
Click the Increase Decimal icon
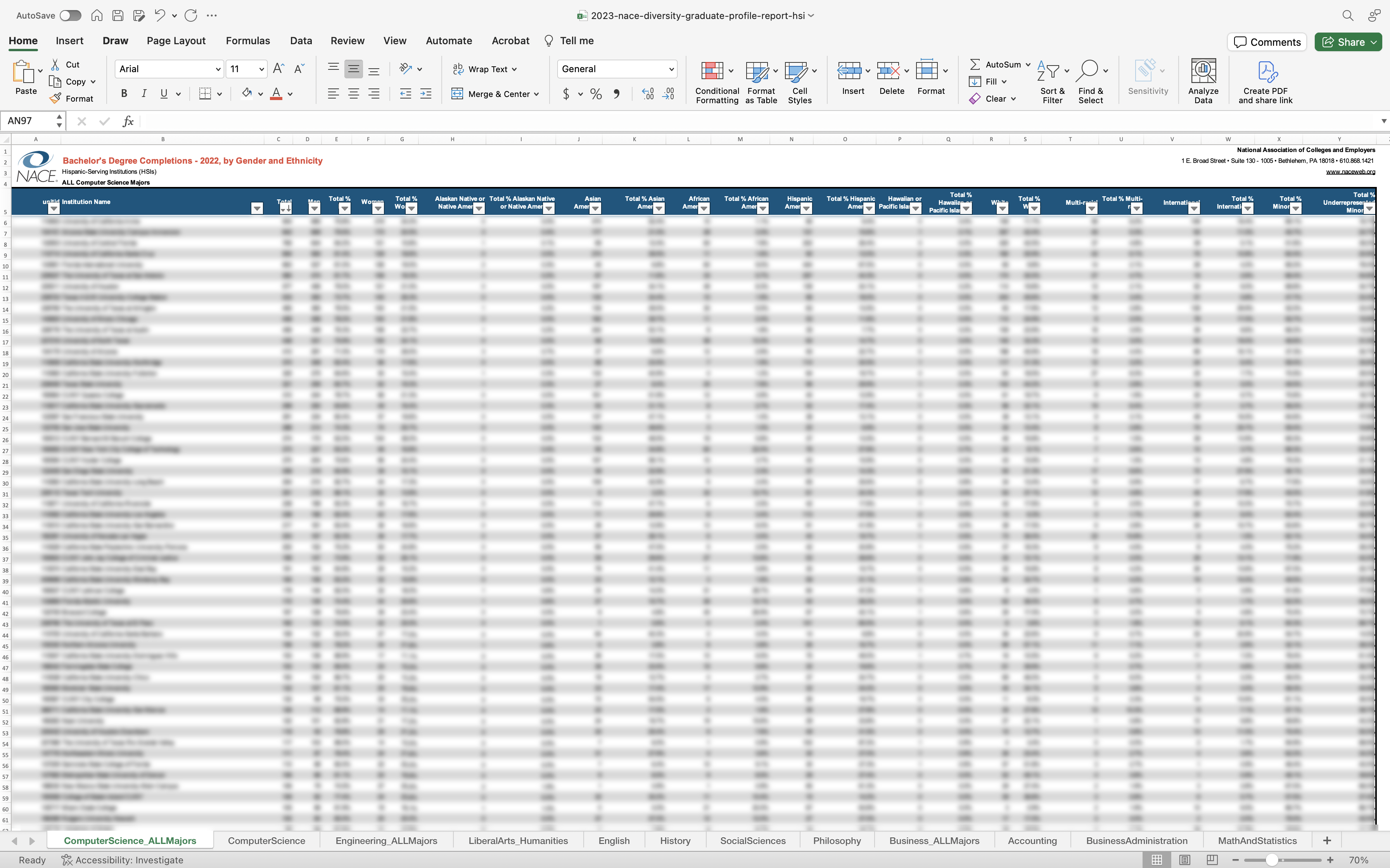click(648, 93)
